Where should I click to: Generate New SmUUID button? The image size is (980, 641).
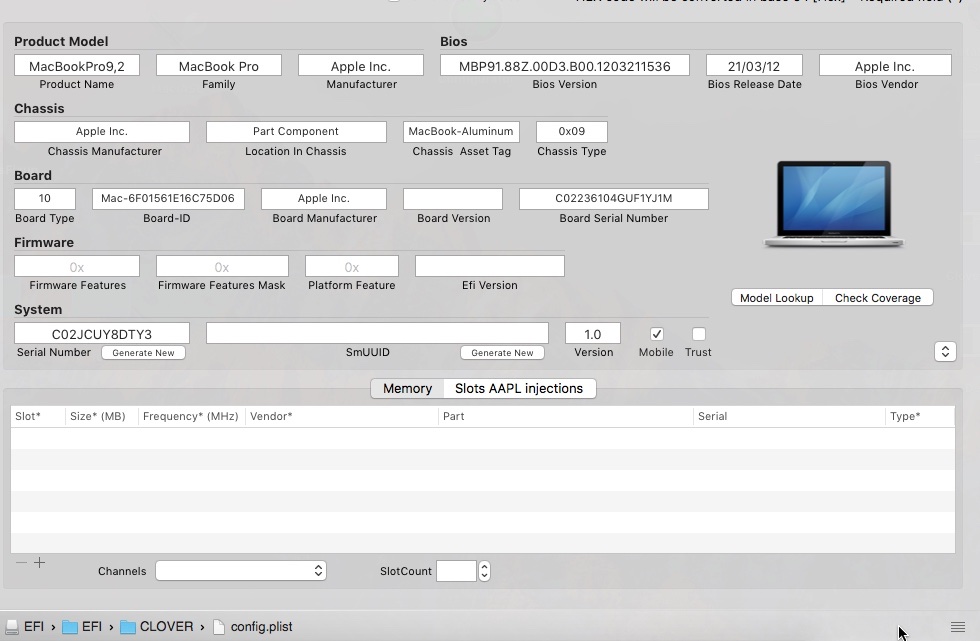click(x=502, y=353)
